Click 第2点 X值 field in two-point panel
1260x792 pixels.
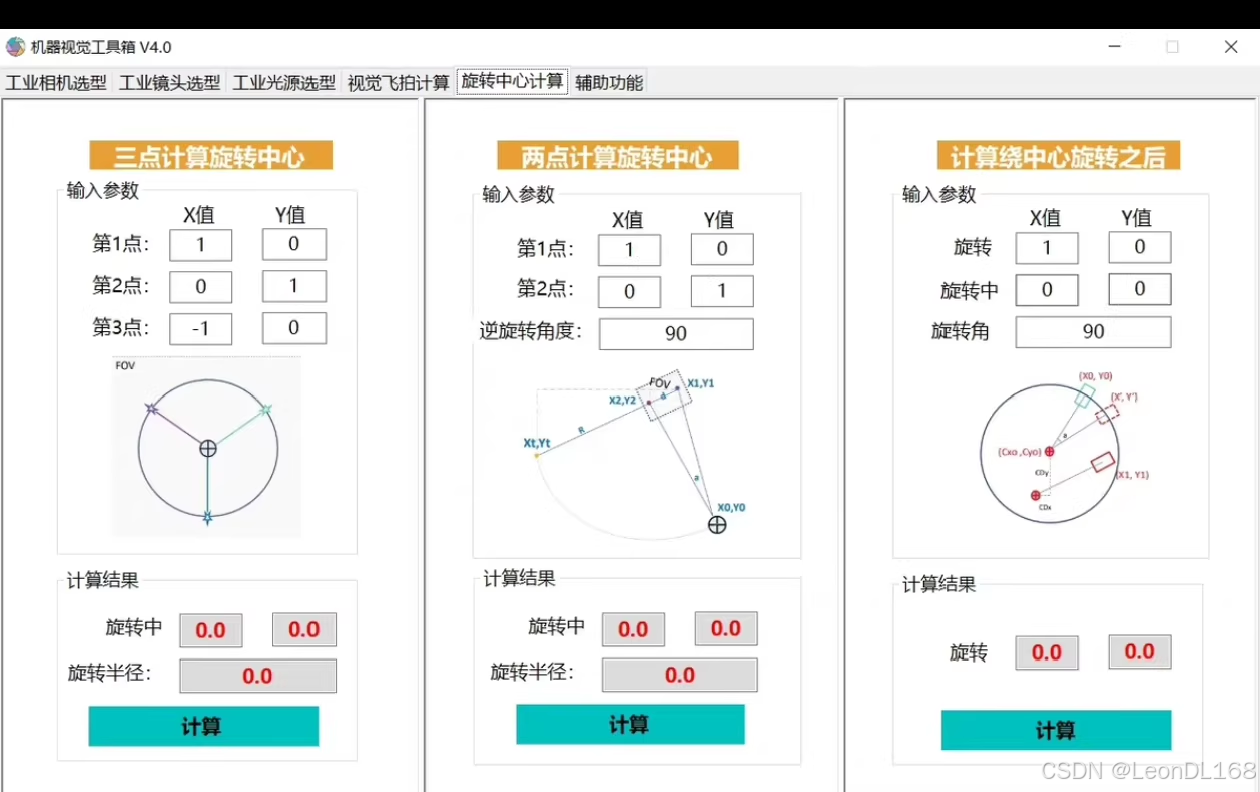(x=628, y=291)
